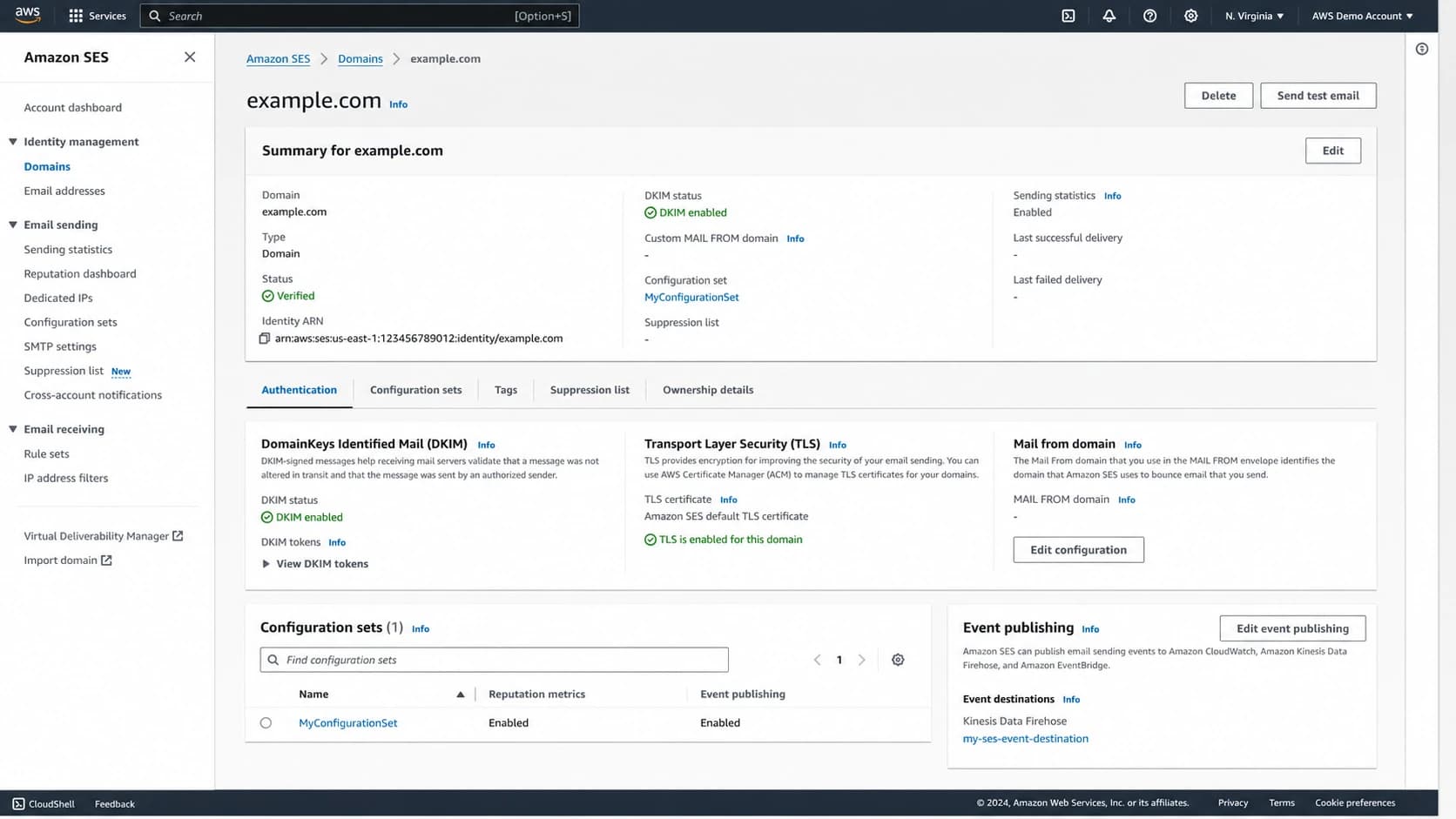Open Account dashboard in the sidebar
This screenshot has height=819, width=1456.
[73, 108]
